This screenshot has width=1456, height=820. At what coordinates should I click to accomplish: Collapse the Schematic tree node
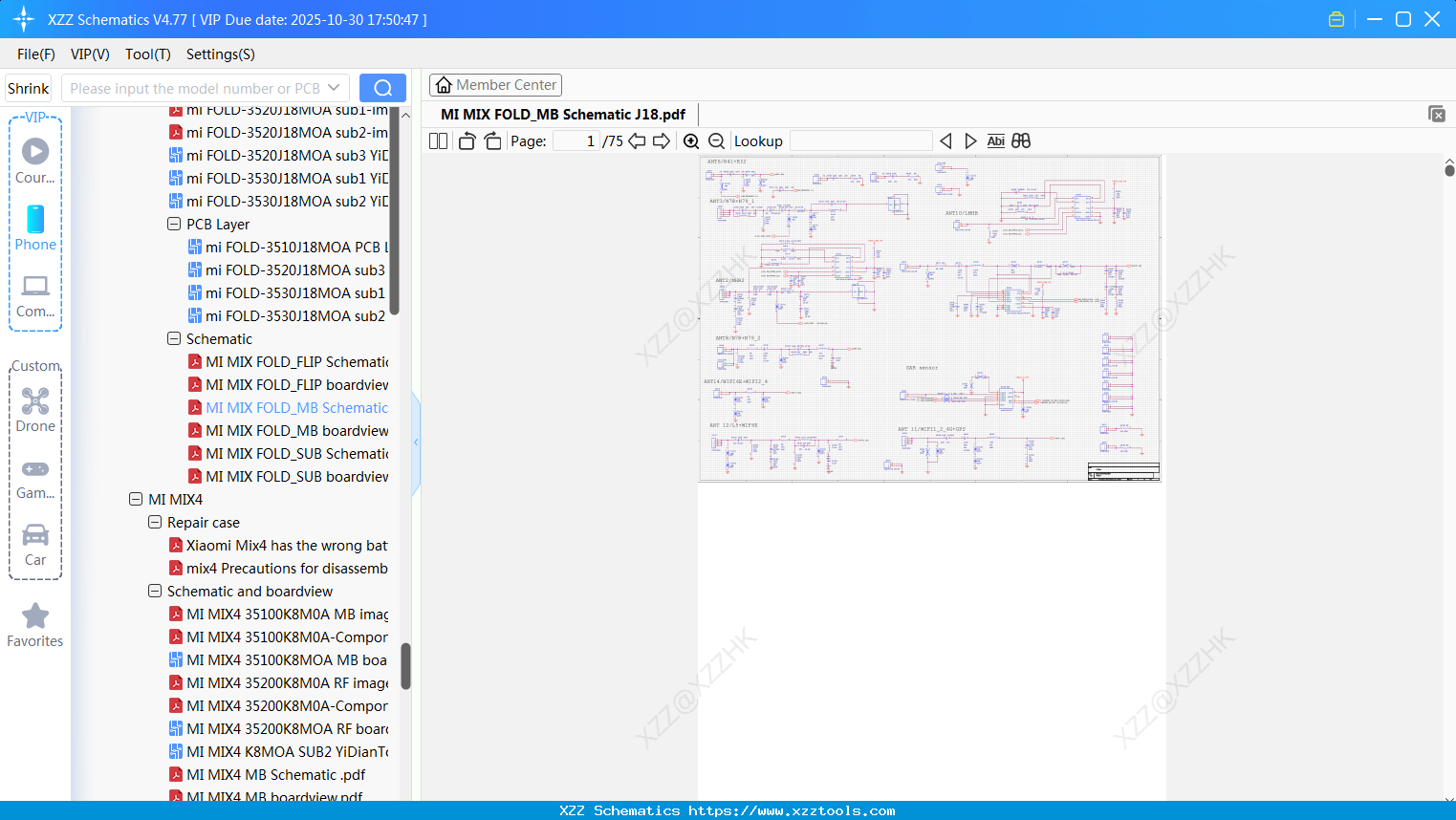click(174, 338)
